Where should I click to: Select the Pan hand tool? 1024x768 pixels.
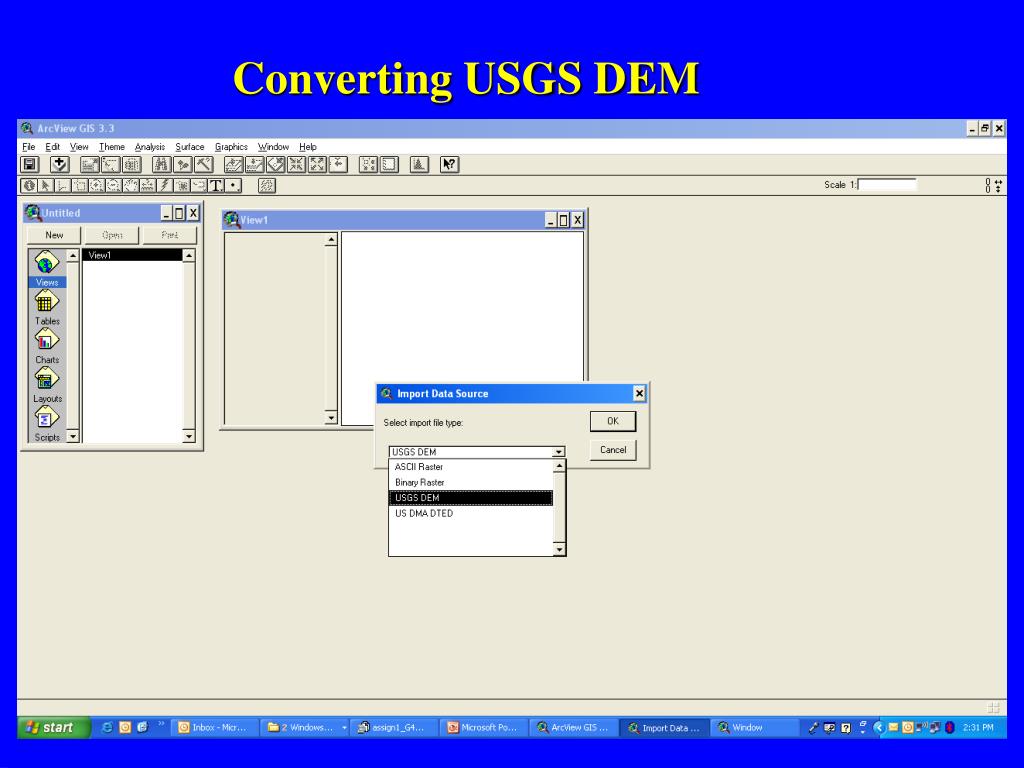click(x=131, y=185)
